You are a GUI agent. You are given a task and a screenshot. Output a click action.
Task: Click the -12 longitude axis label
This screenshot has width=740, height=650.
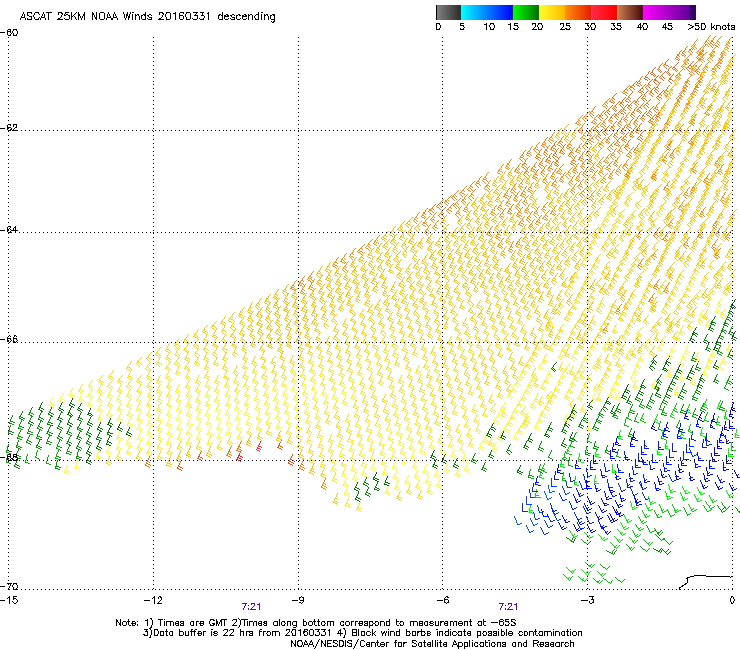[153, 600]
